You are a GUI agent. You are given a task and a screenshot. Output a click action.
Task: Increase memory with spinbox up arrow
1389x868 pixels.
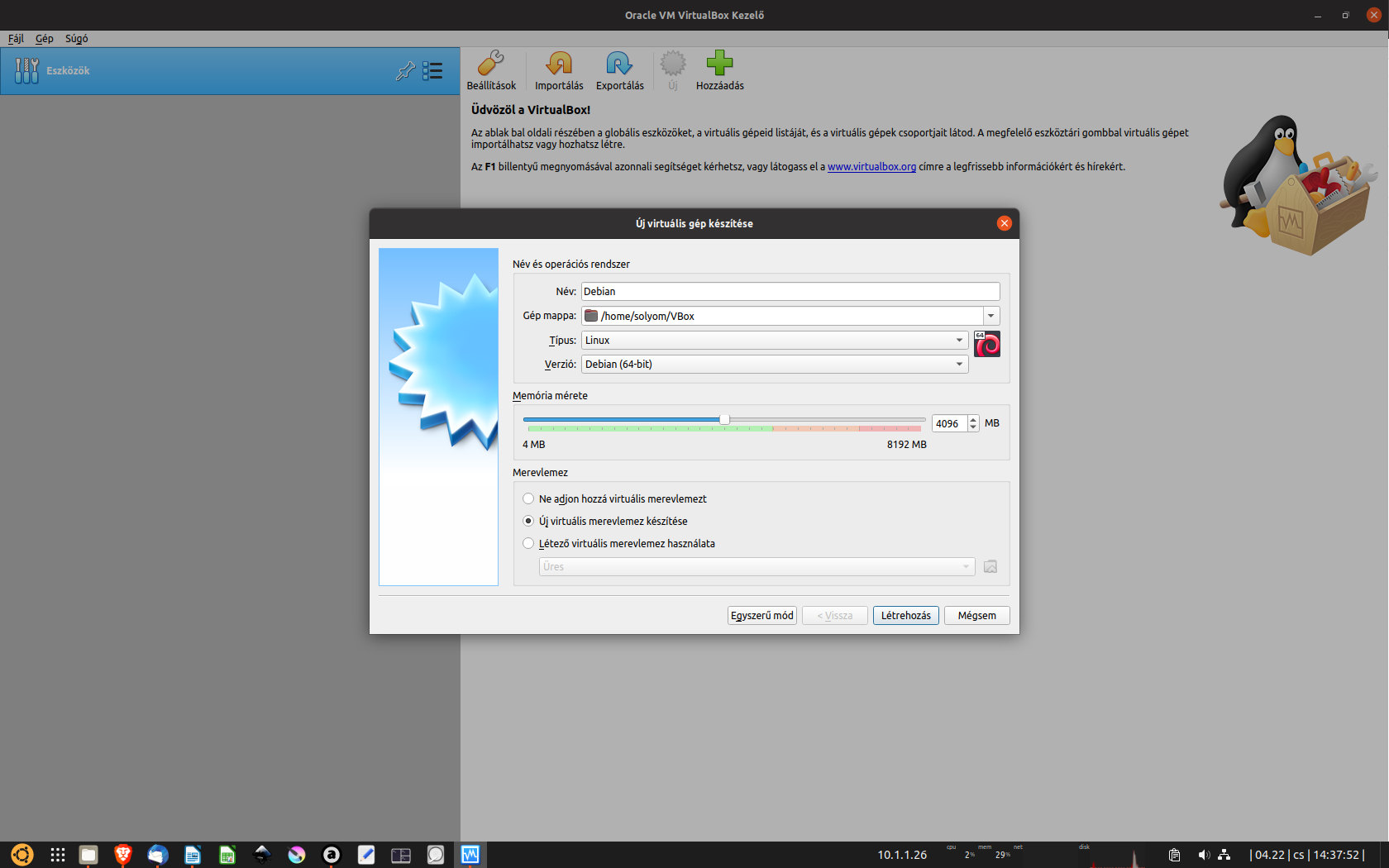(x=973, y=419)
